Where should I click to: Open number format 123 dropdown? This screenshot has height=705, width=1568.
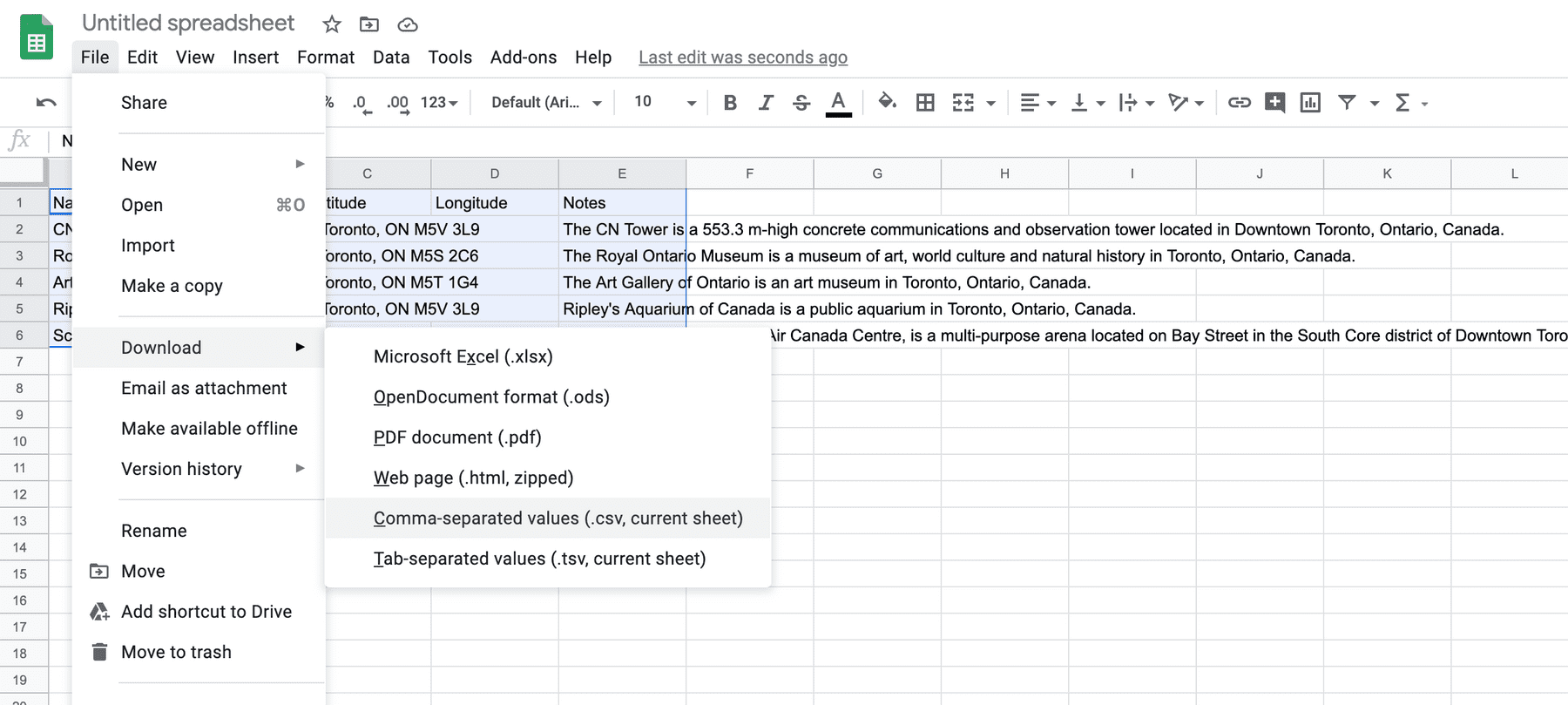pos(439,103)
